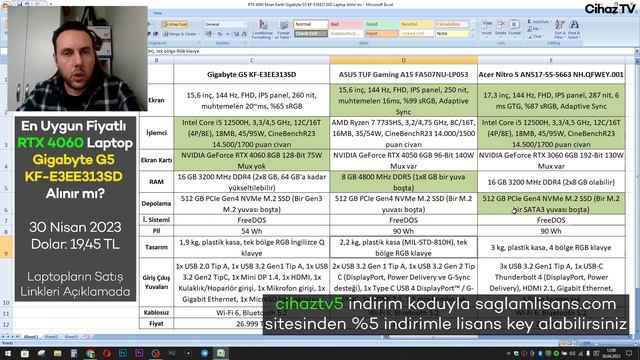Viewport: 640px width, 360px height.
Task: Click the insert new worksheet tab
Action: pos(87,337)
